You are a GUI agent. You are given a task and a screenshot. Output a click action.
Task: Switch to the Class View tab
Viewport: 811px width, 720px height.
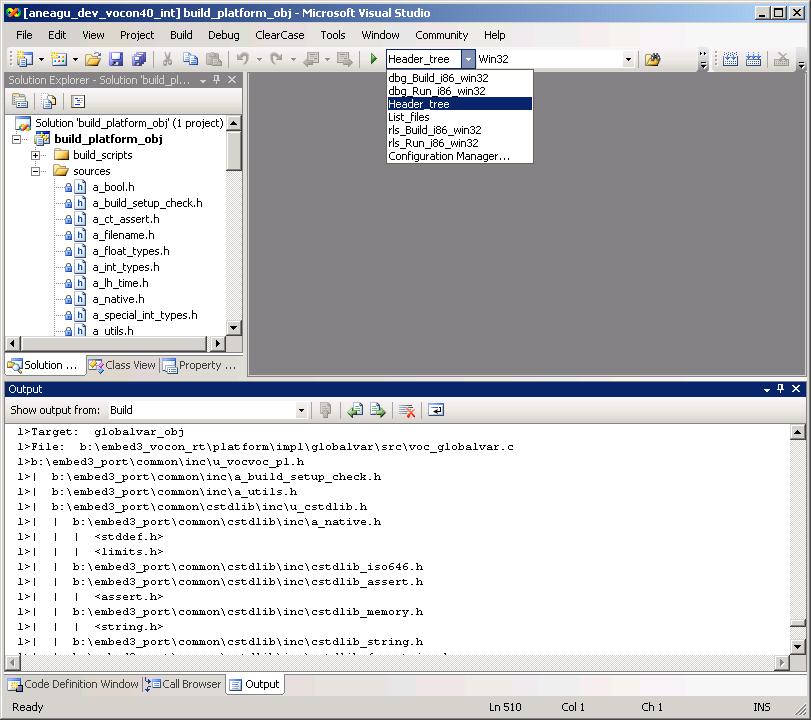pos(123,365)
